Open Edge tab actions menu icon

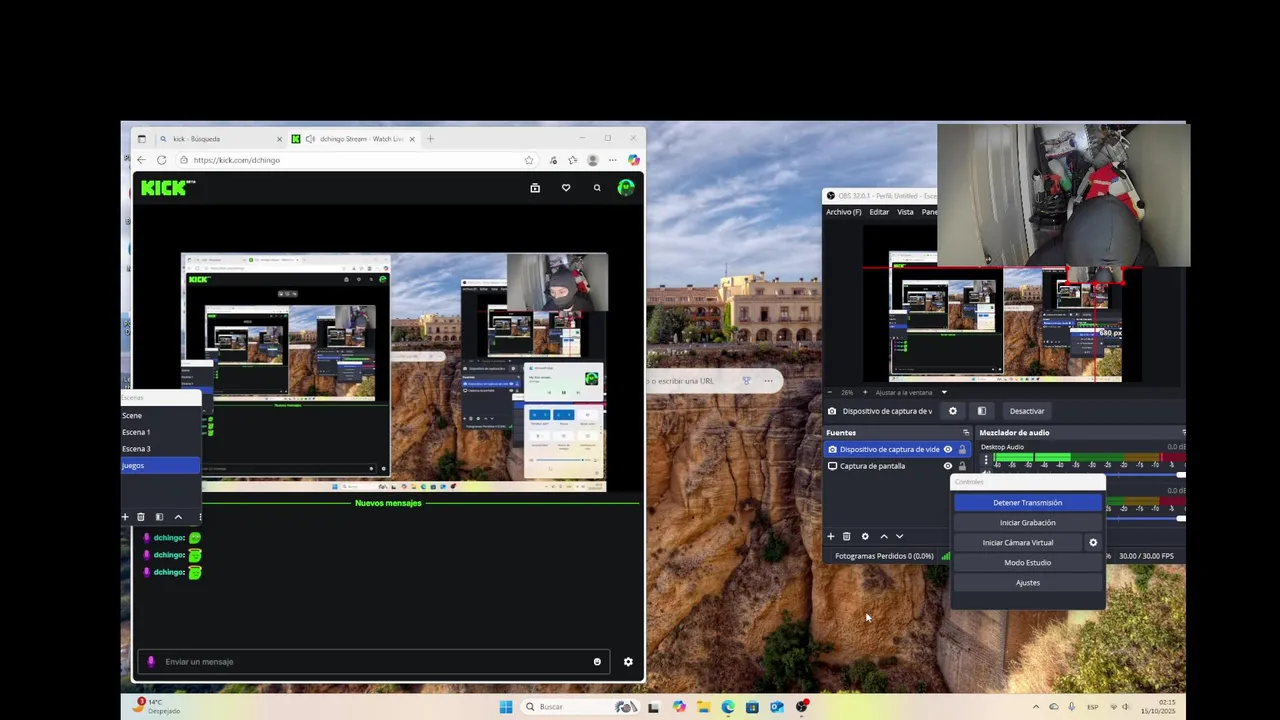141,139
